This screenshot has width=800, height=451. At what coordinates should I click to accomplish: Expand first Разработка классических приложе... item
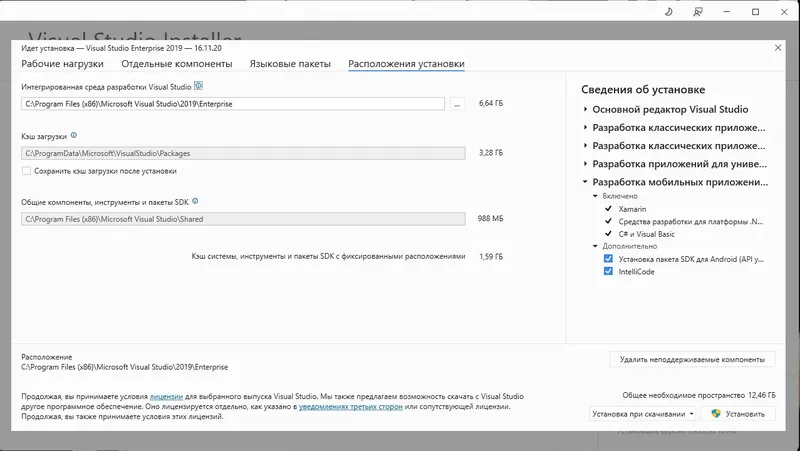click(x=585, y=128)
